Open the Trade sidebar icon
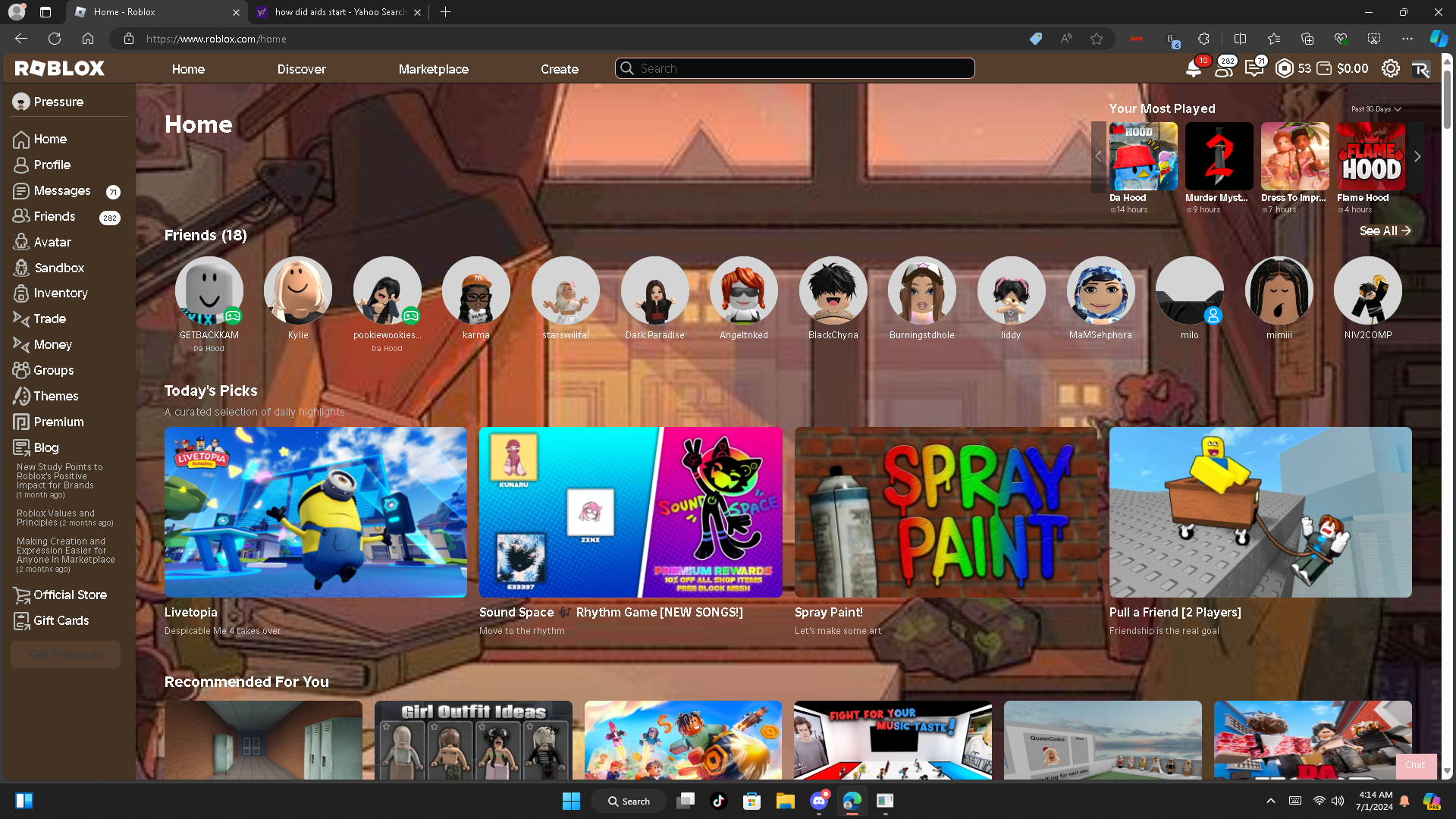 [x=21, y=319]
